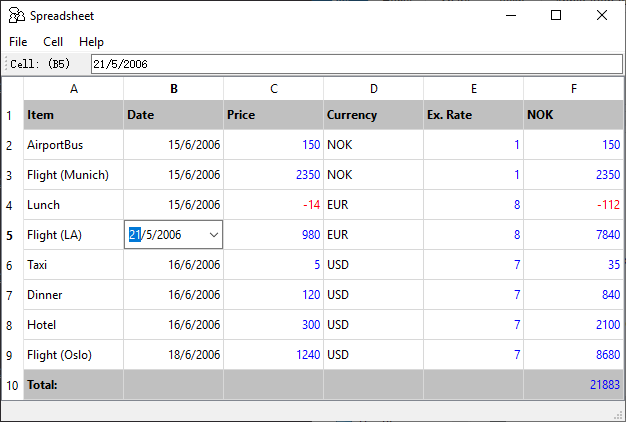This screenshot has height=422, width=626.
Task: Select Lunch's currency EUR cell
Action: point(373,205)
